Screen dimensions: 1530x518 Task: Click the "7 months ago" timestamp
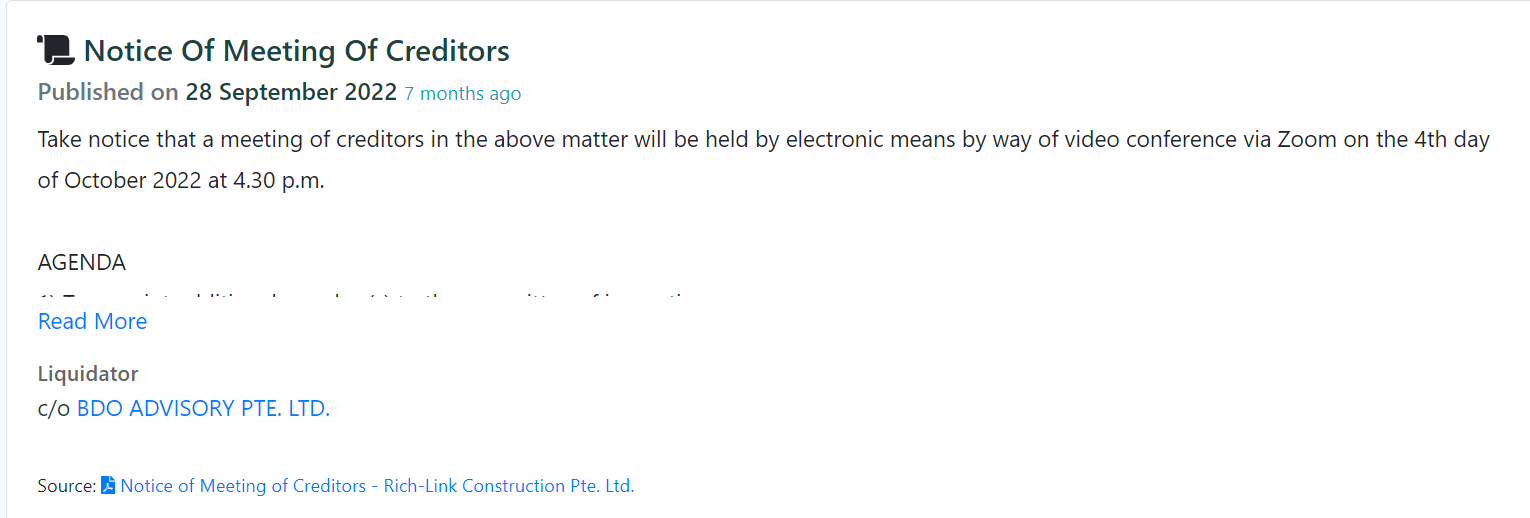point(462,93)
